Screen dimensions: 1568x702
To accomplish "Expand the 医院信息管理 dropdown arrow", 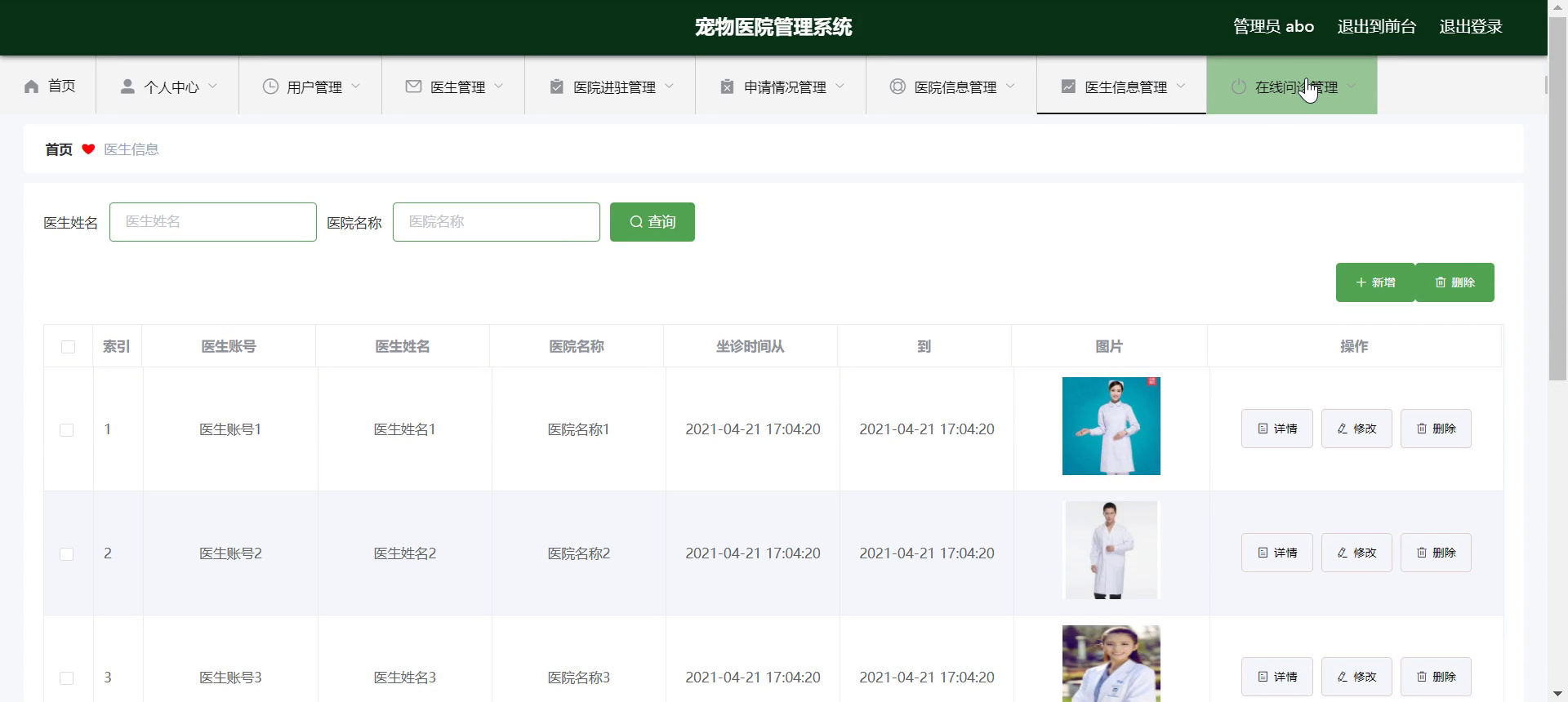I will [1010, 86].
